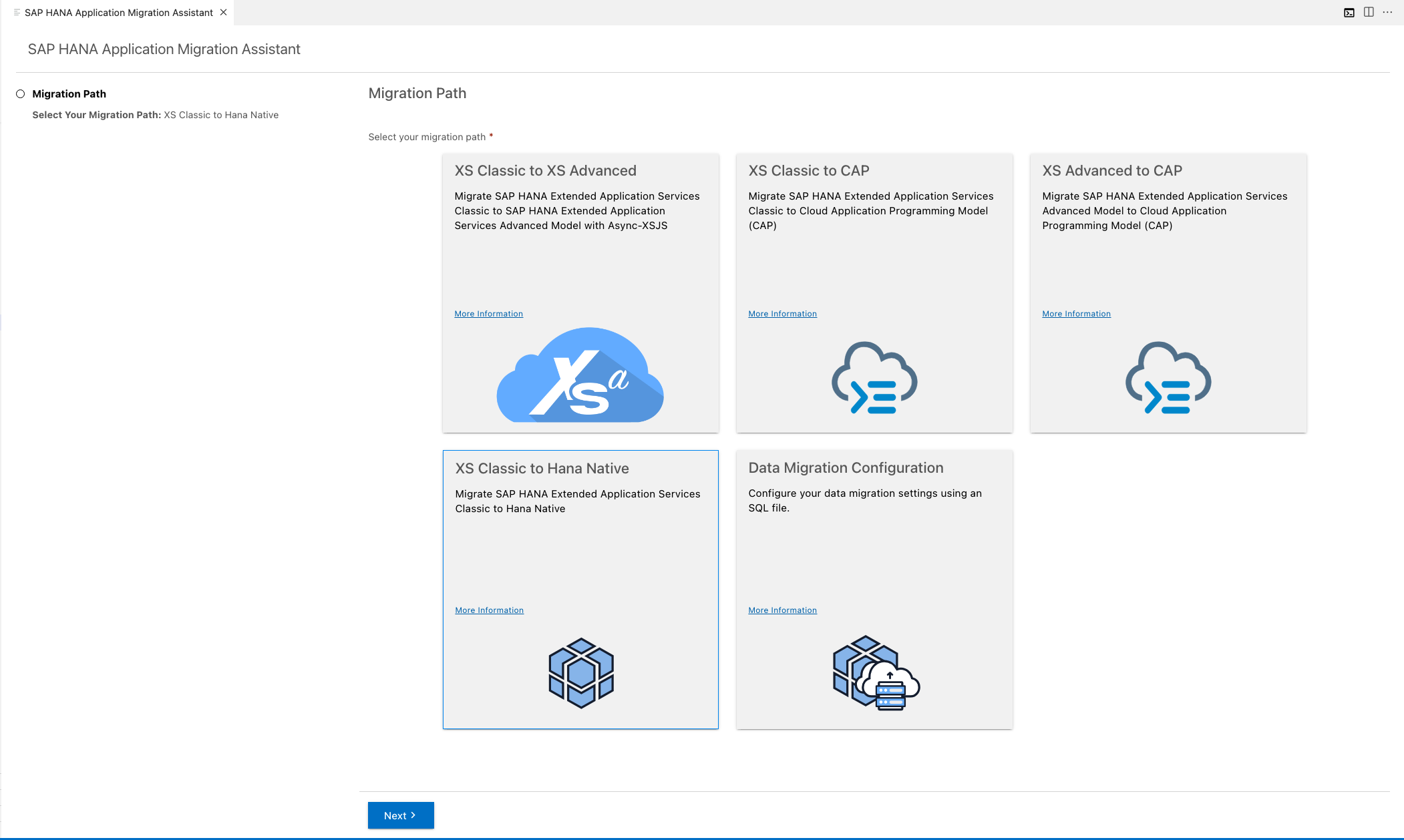This screenshot has height=840, width=1404.
Task: Choose the XS Classic to XS Advanced card
Action: pyautogui.click(x=580, y=293)
